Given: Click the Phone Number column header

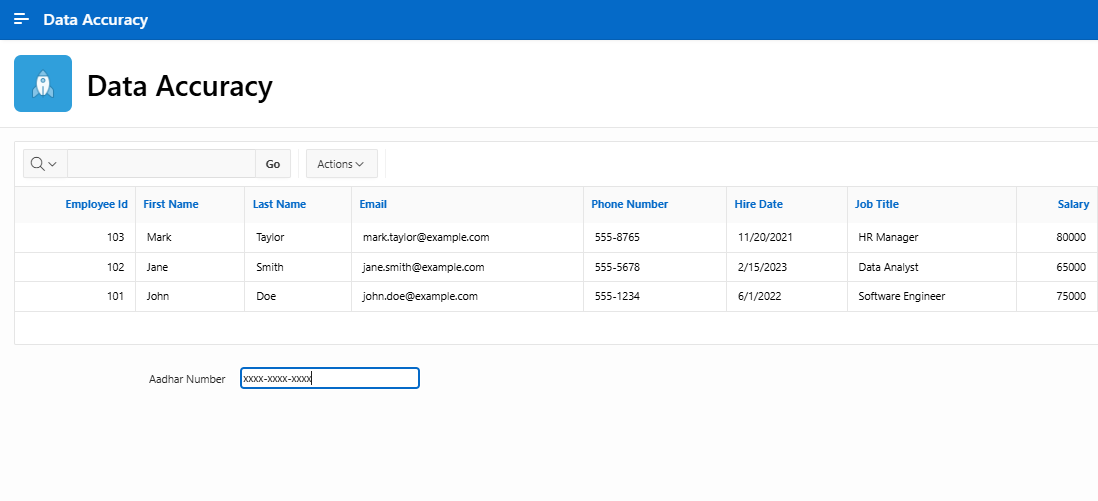Looking at the screenshot, I should click(x=630, y=205).
